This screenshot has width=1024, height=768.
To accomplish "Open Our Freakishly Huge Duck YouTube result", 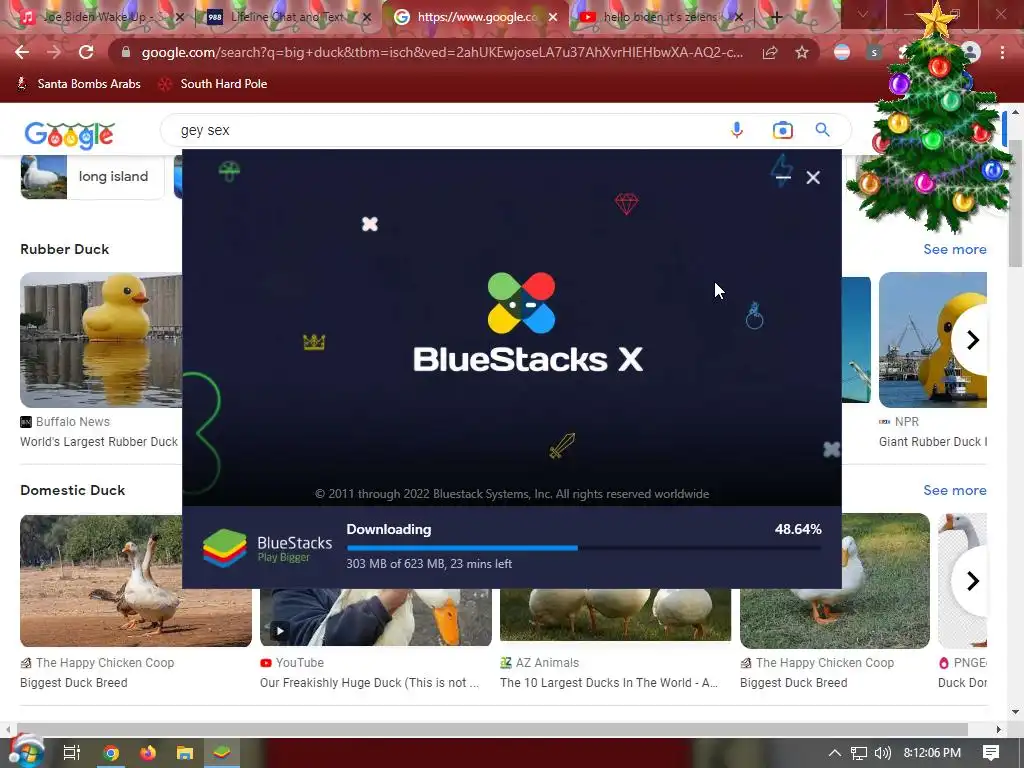I will 369,682.
